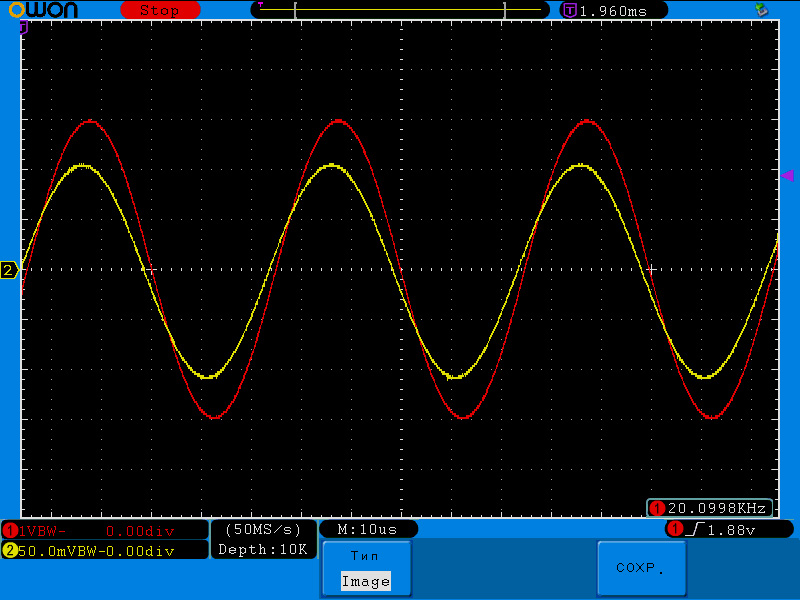Click the USB connection icon at top right
The image size is (800, 600).
point(762,9)
